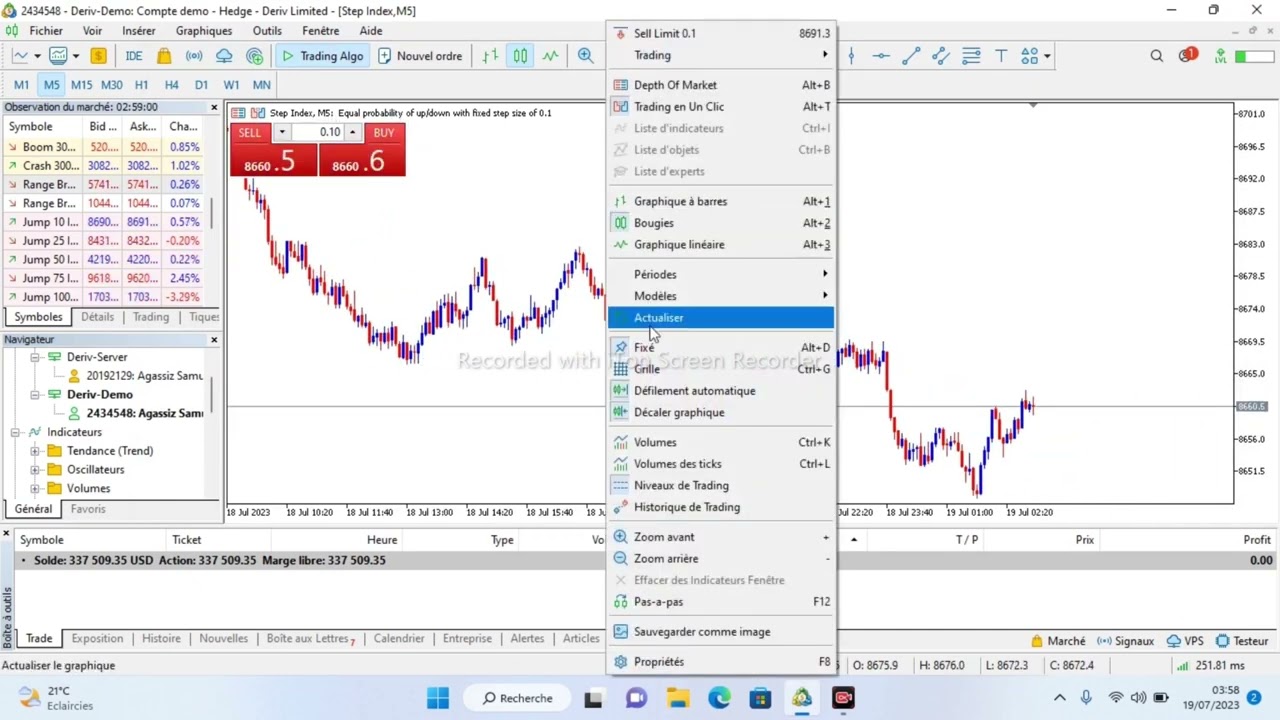
Task: Open Microsoft Edge from the taskbar
Action: pyautogui.click(x=719, y=698)
